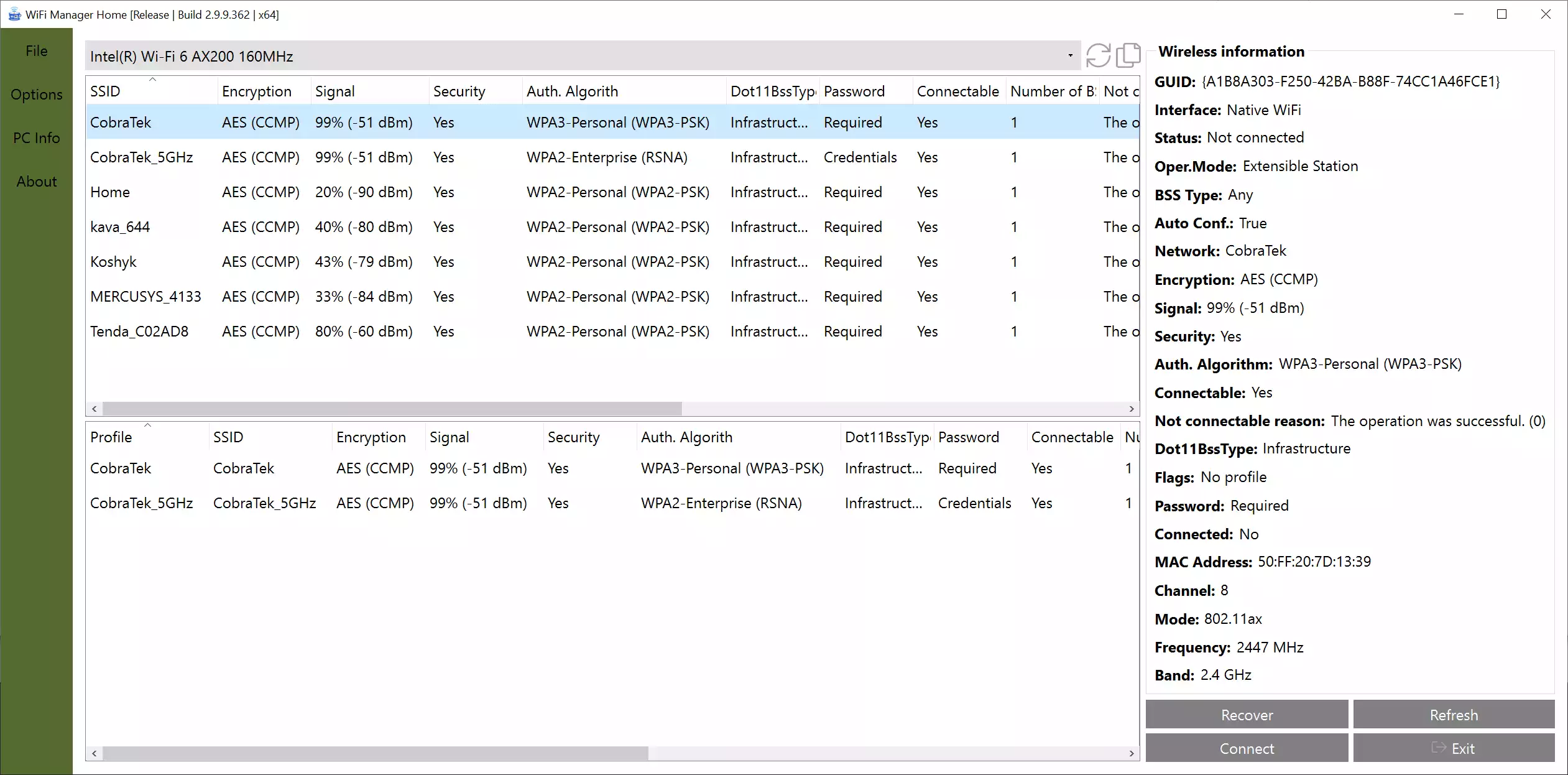The image size is (1568, 775).
Task: Click the Band 2.4 GHz value
Action: (x=1225, y=675)
